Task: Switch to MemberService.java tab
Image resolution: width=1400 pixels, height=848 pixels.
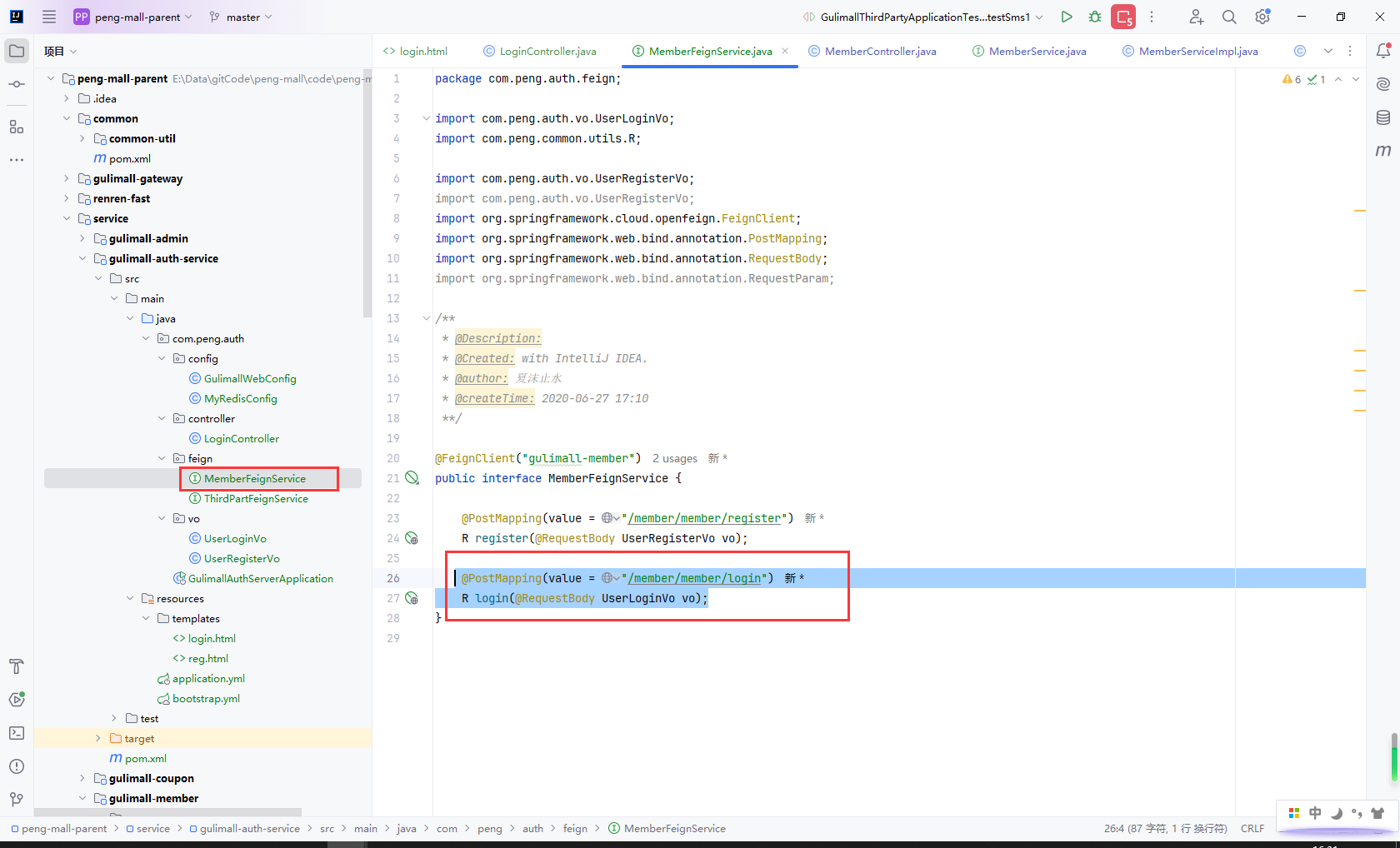Action: pyautogui.click(x=1029, y=51)
